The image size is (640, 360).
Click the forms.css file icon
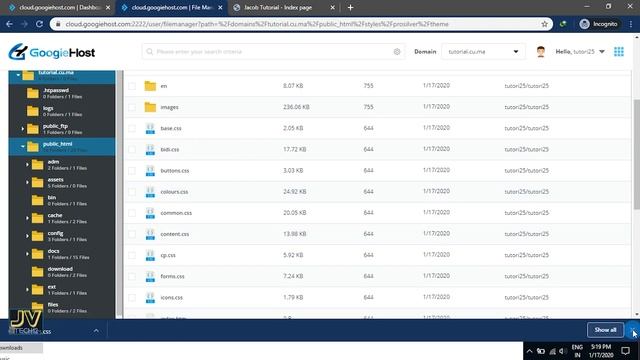coord(150,277)
